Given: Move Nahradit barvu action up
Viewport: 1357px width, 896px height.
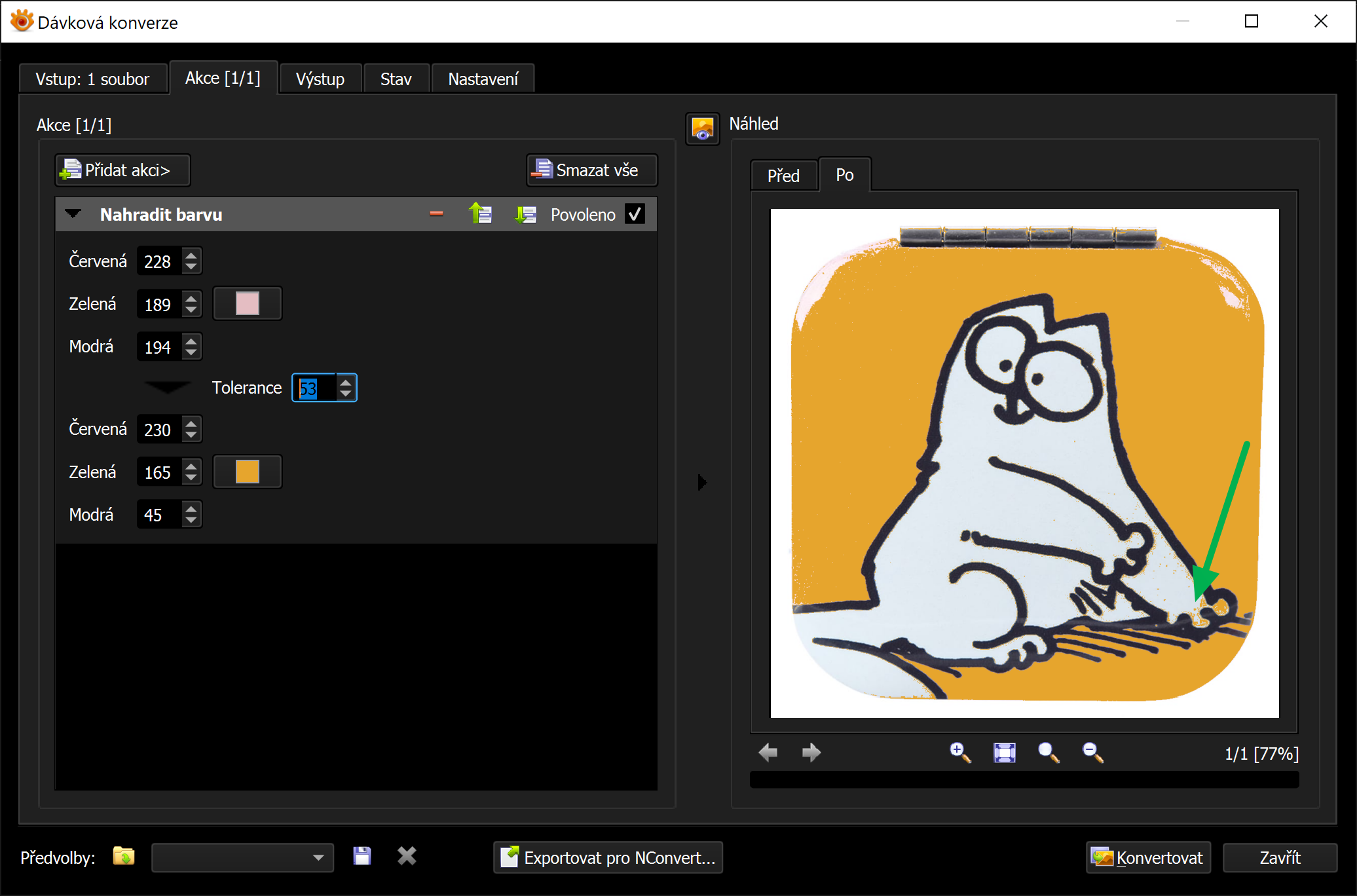Looking at the screenshot, I should [481, 214].
